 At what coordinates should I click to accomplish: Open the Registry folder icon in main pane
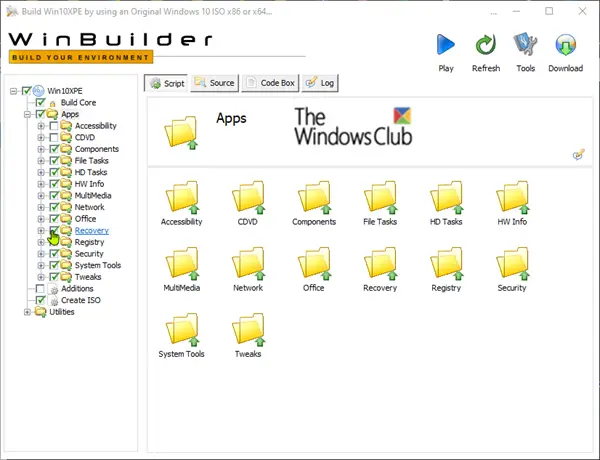447,263
